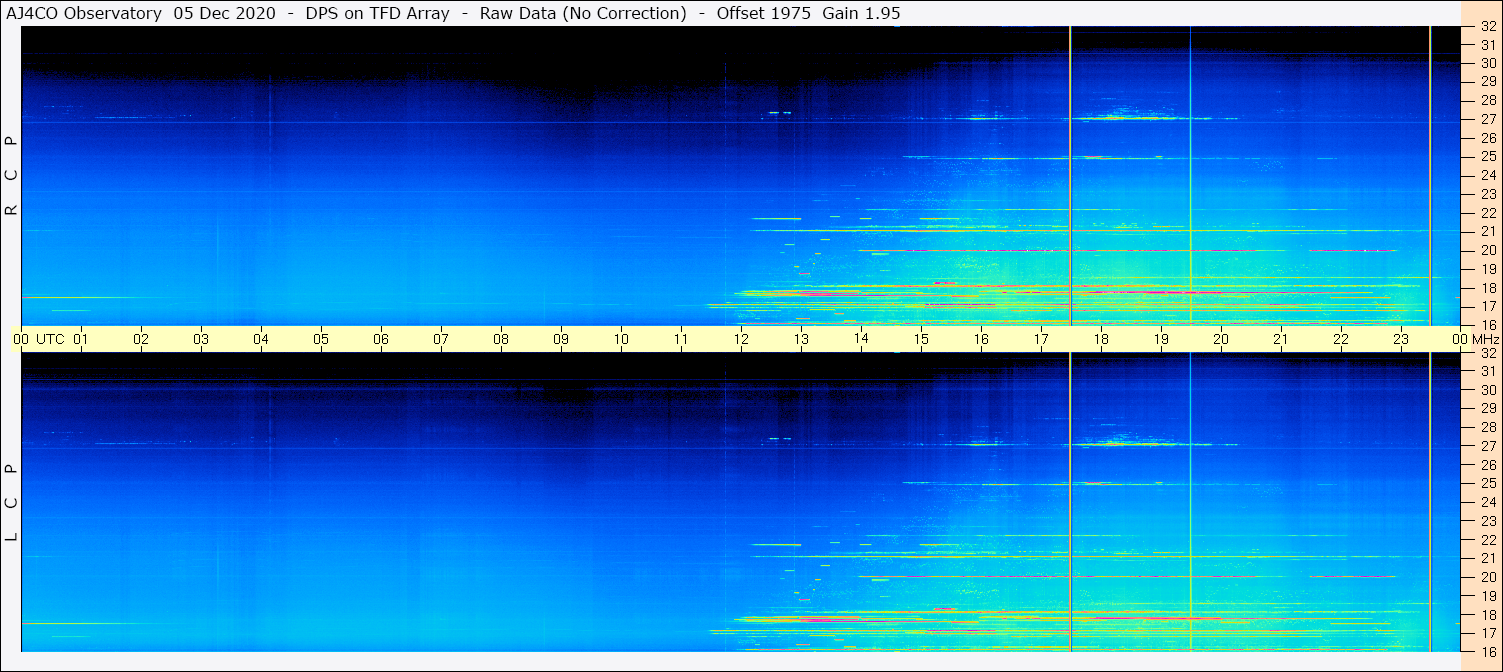Click the 20 frequency label in LCP panel
Screen dimensions: 1503x672
1488,577
